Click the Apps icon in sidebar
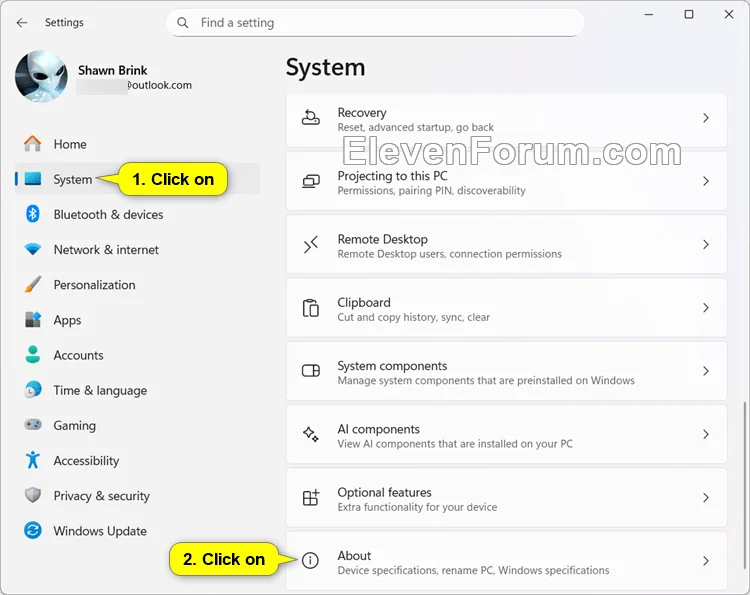Viewport: 750px width, 595px height. pyautogui.click(x=33, y=319)
